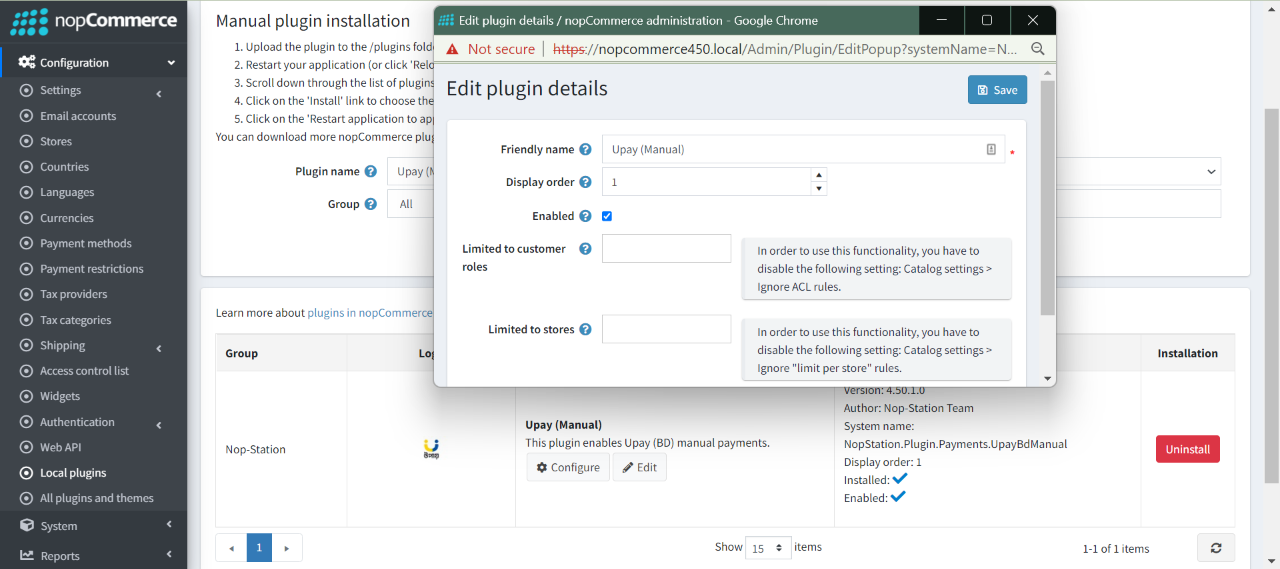
Task: Click help icon for Limited to customer roles
Action: point(585,249)
